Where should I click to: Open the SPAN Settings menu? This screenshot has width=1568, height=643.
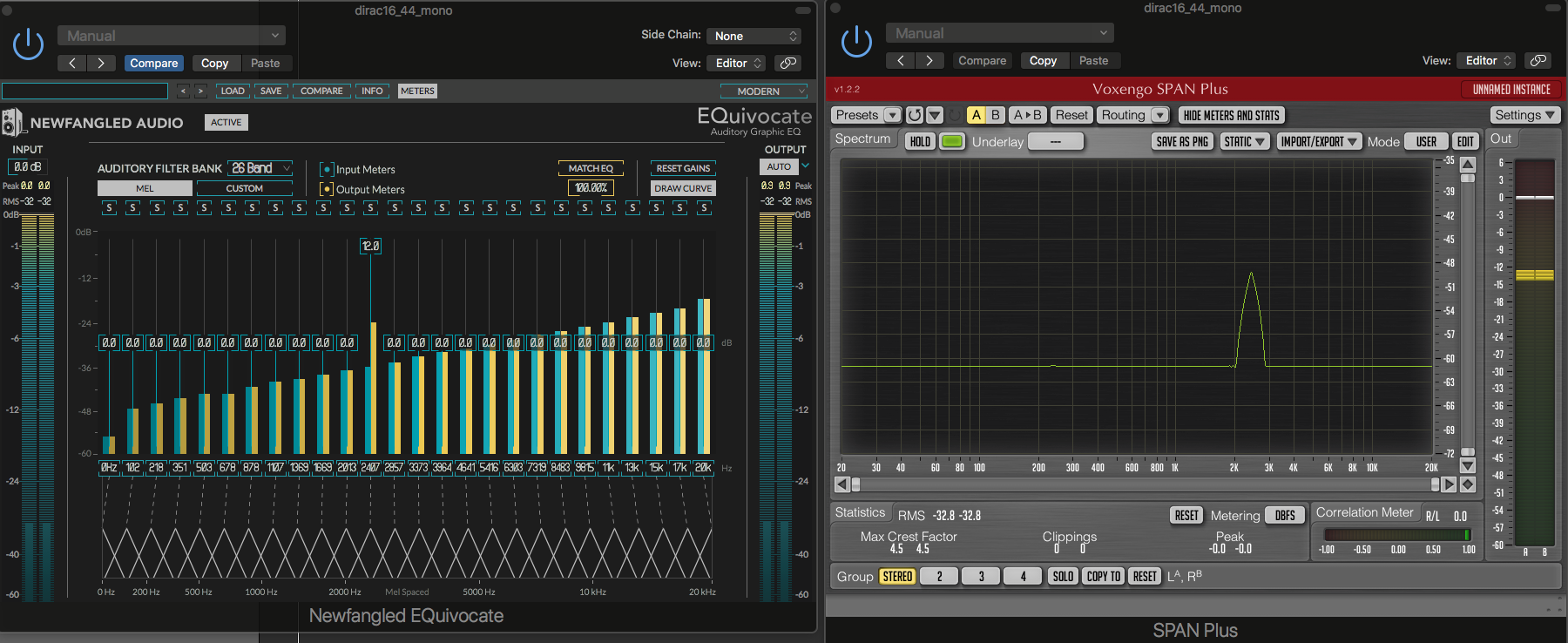(1525, 115)
